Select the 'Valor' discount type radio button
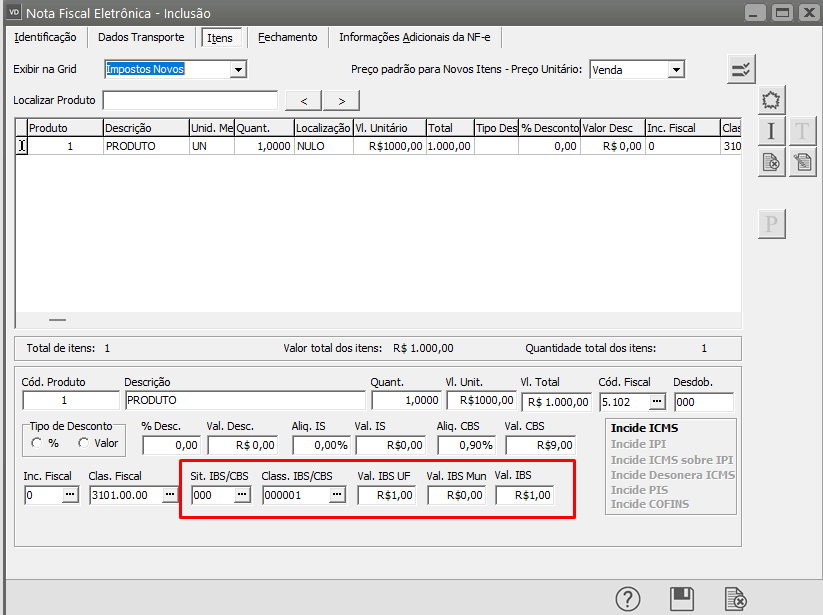 84,443
